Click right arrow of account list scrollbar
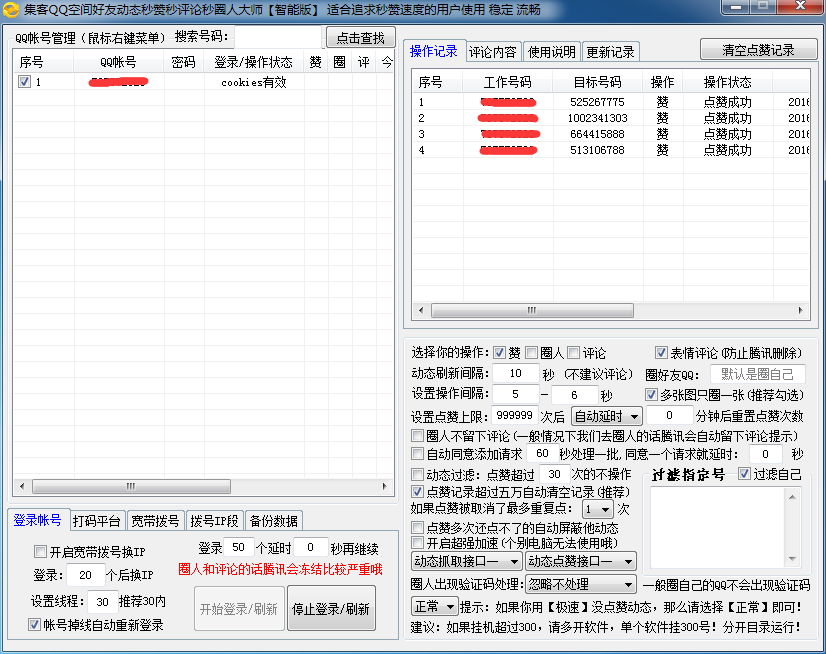 click(x=385, y=486)
